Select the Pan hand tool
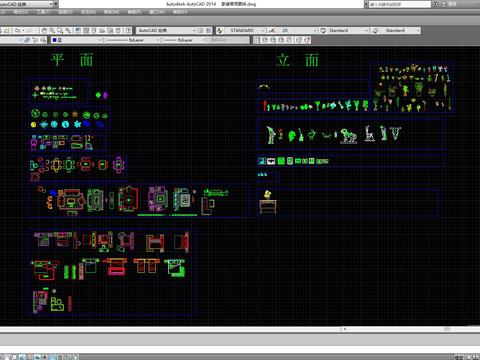Screen dimensions: 480x360 (x=44, y=30)
